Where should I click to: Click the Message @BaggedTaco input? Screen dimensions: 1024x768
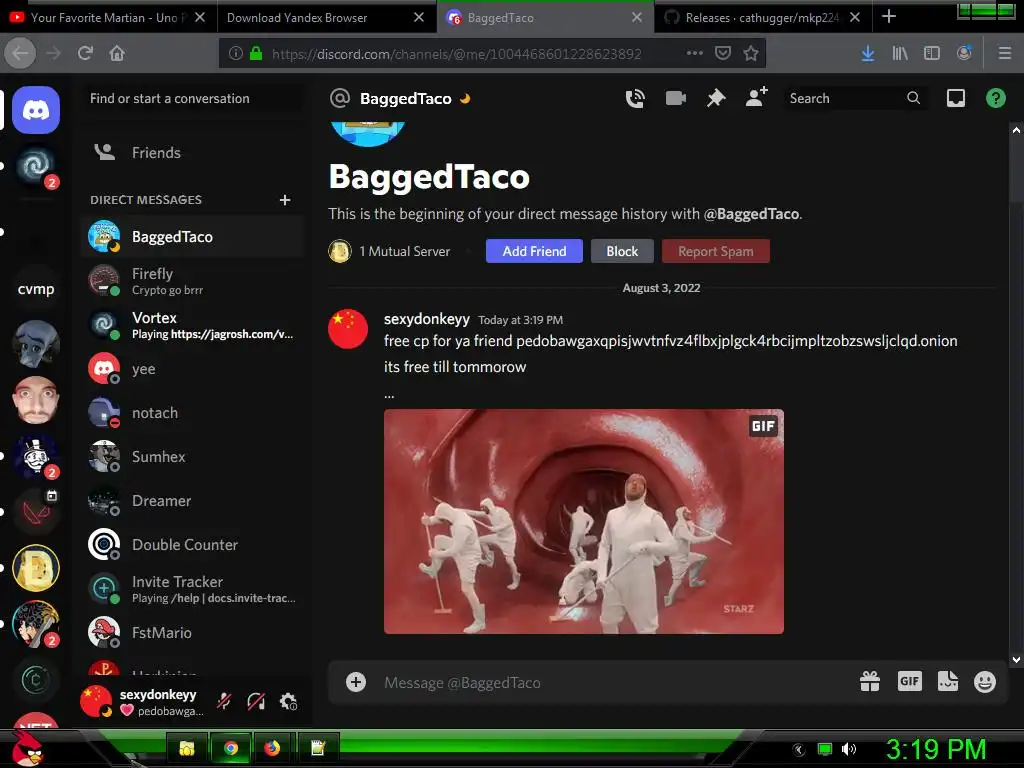pyautogui.click(x=614, y=682)
